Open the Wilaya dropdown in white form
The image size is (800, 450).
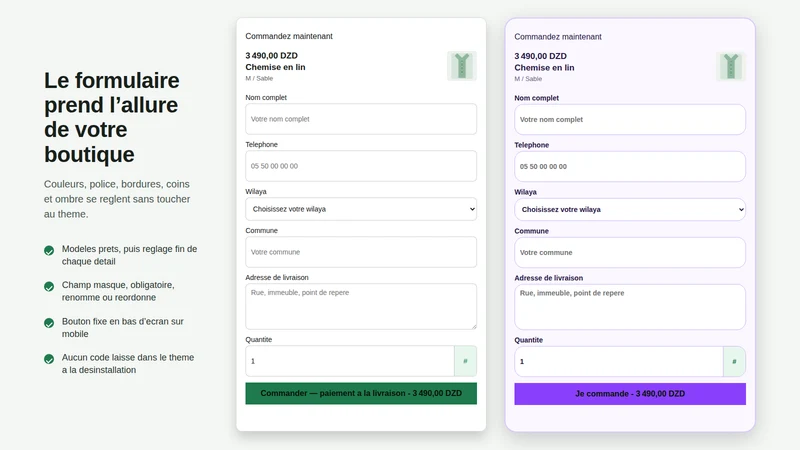point(361,209)
